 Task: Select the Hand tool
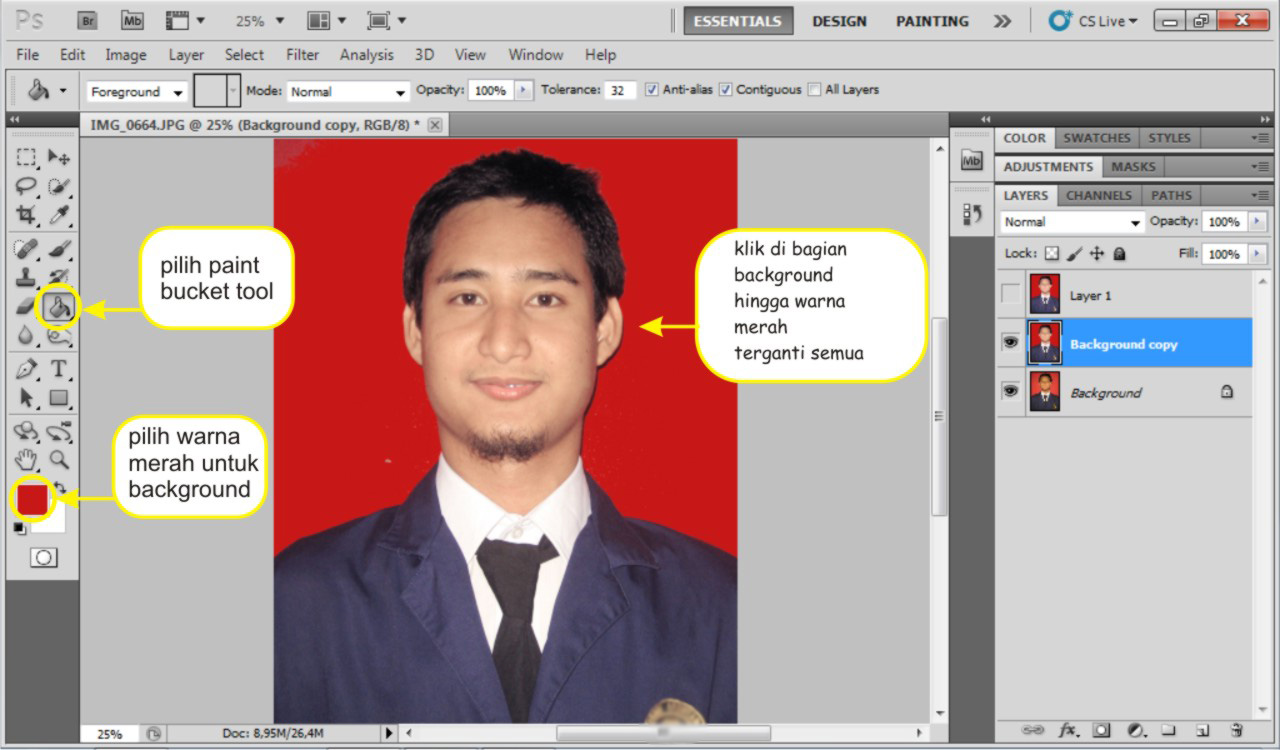(27, 460)
